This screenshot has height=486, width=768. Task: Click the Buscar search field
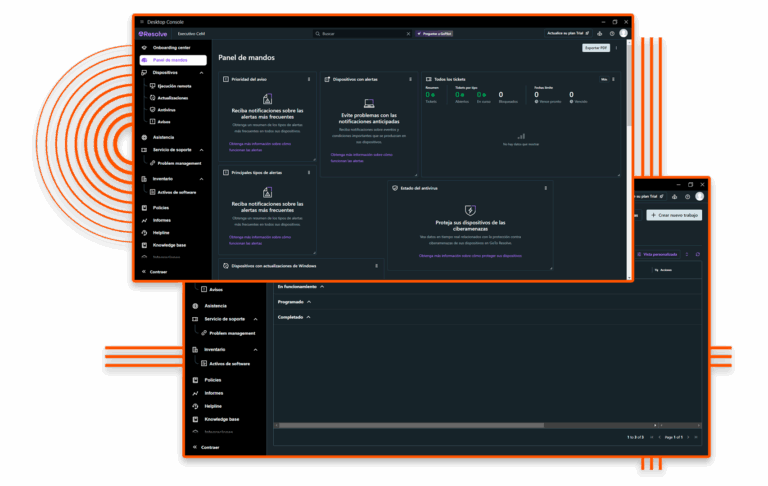click(x=362, y=33)
